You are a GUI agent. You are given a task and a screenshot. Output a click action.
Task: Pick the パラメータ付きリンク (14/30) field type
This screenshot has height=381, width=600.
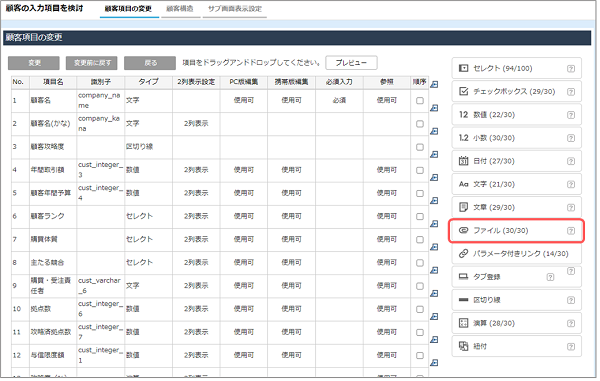coord(516,254)
